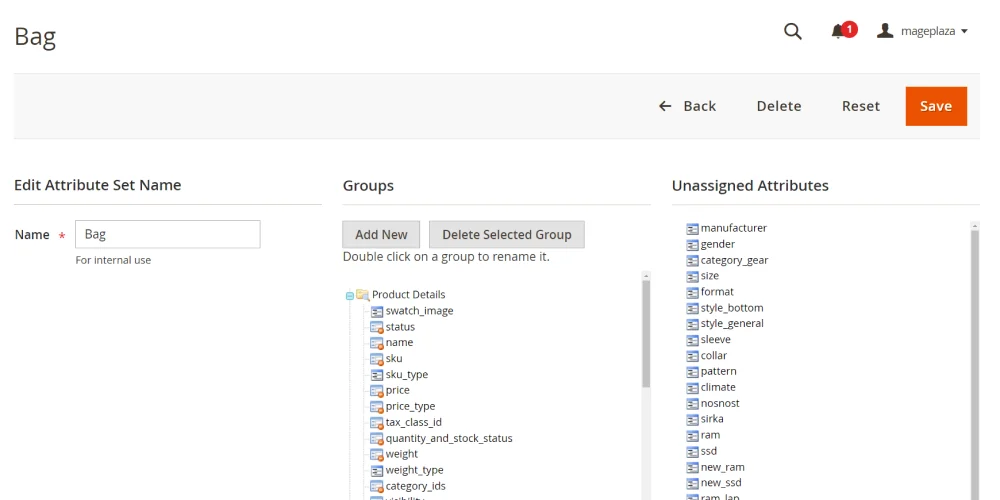Click the icon beside manufacturer attribute

click(x=692, y=229)
